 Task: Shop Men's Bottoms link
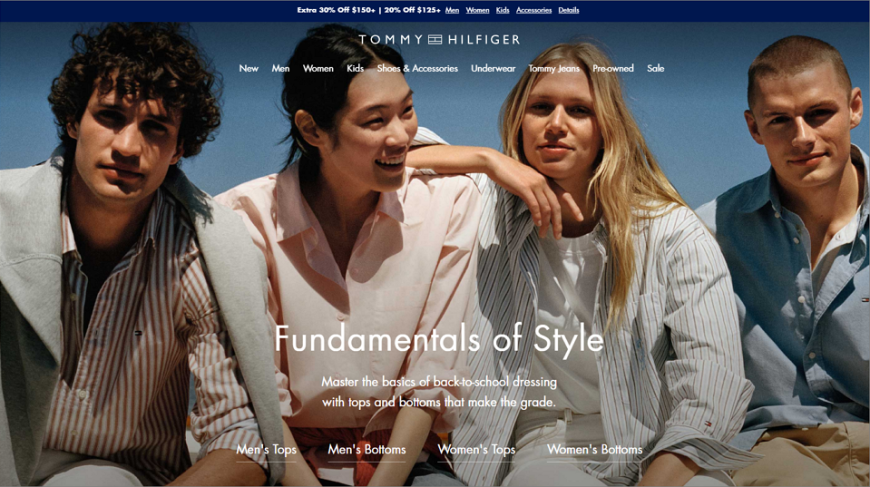367,450
